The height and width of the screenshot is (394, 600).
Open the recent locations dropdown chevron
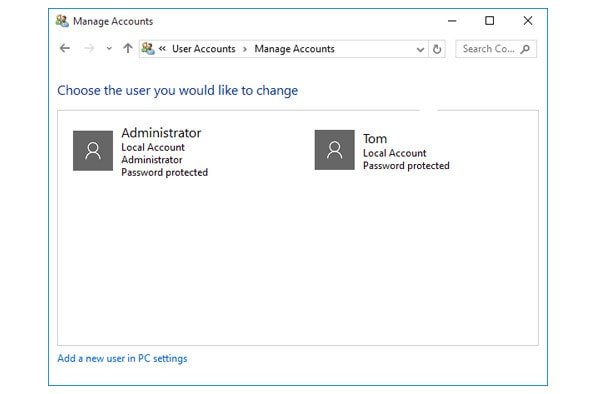pos(109,49)
